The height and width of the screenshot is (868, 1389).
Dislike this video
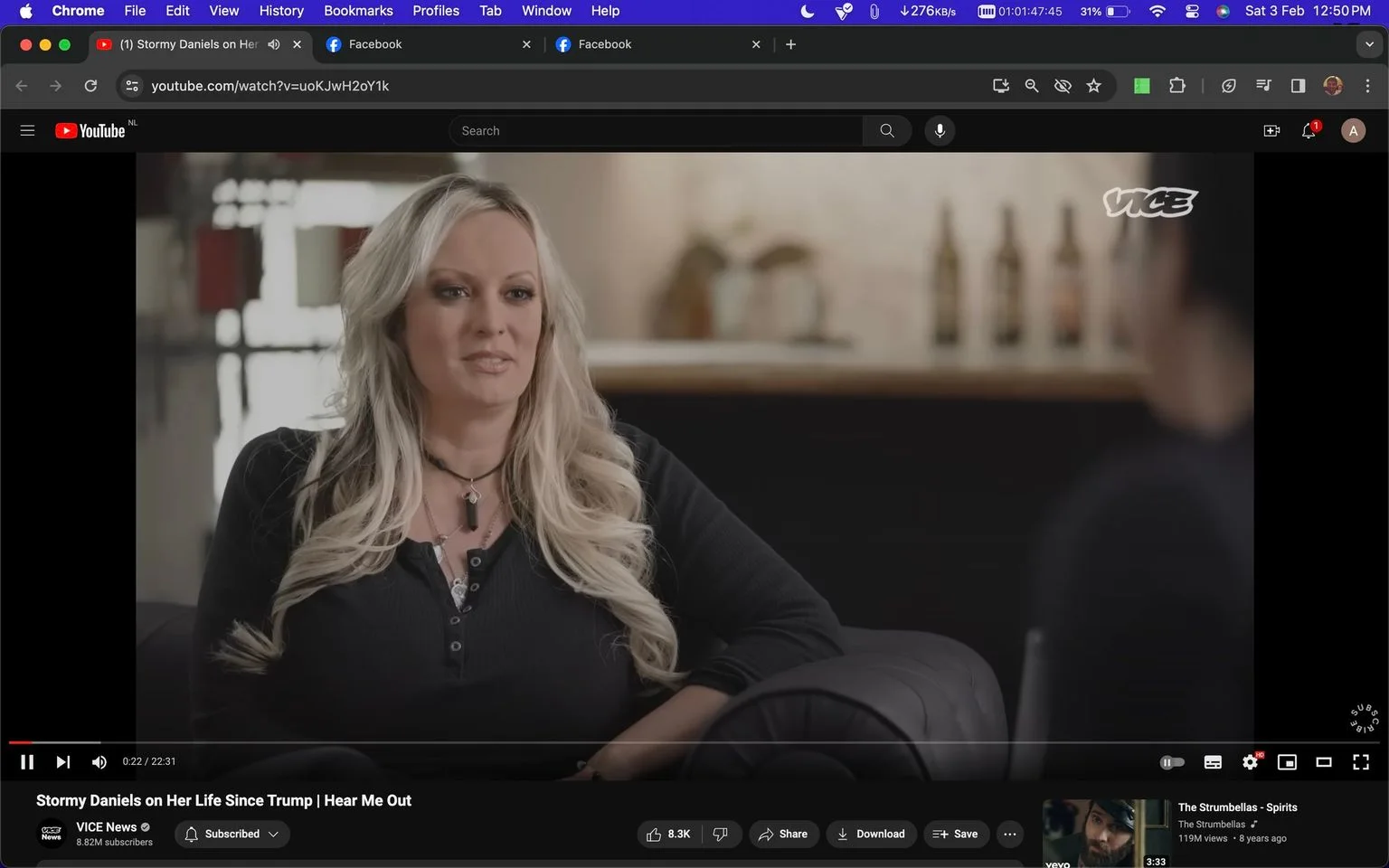[721, 834]
